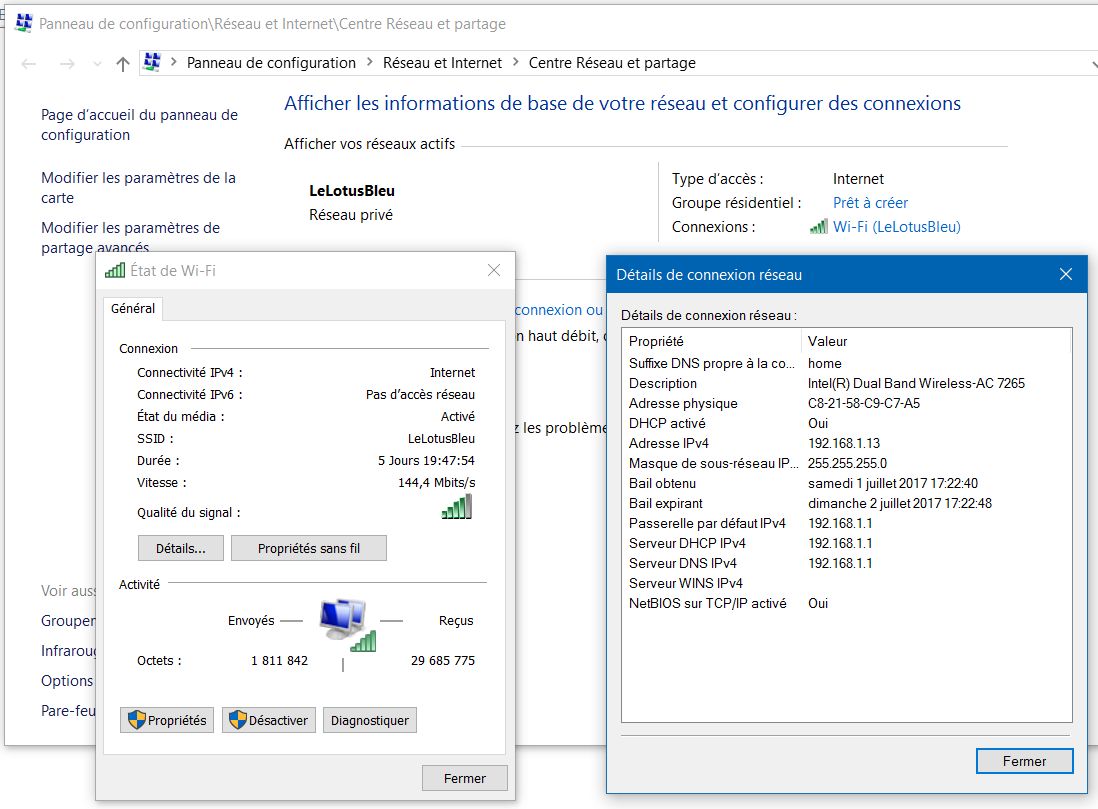Viewport: 1098px width, 809px height.
Task: Select the Général tab
Action: [133, 309]
